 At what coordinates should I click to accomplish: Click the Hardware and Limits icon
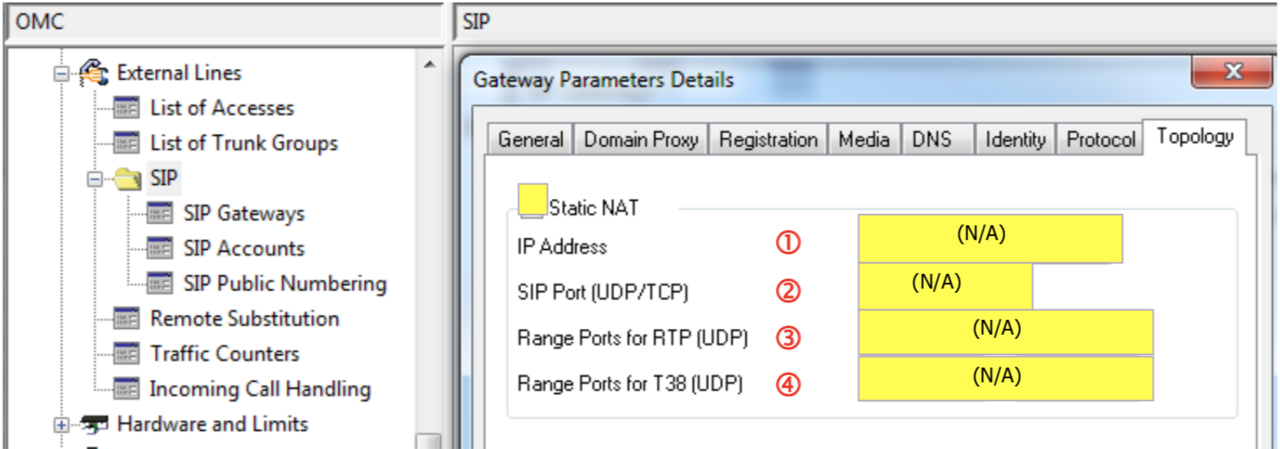pos(93,424)
